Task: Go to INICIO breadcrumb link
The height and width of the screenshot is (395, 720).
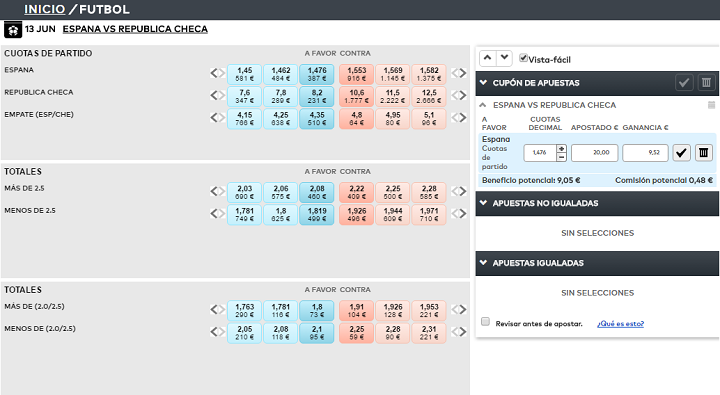Action: [45, 9]
